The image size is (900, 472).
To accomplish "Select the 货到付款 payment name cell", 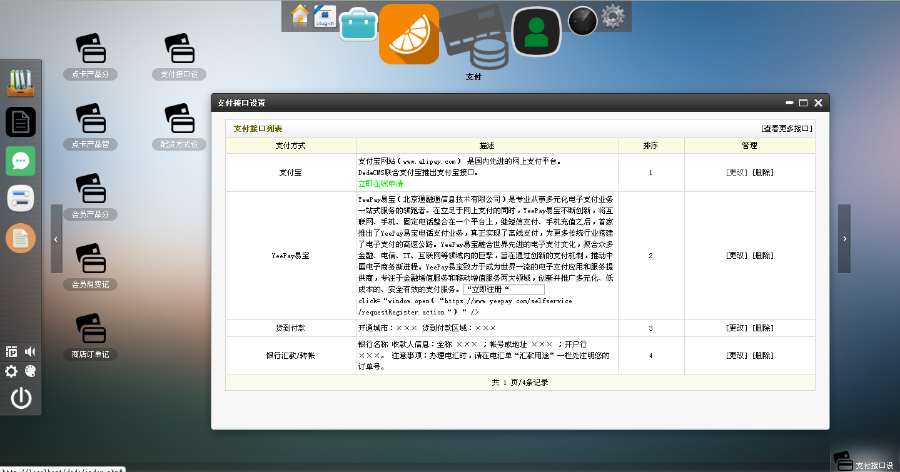I will (290, 328).
